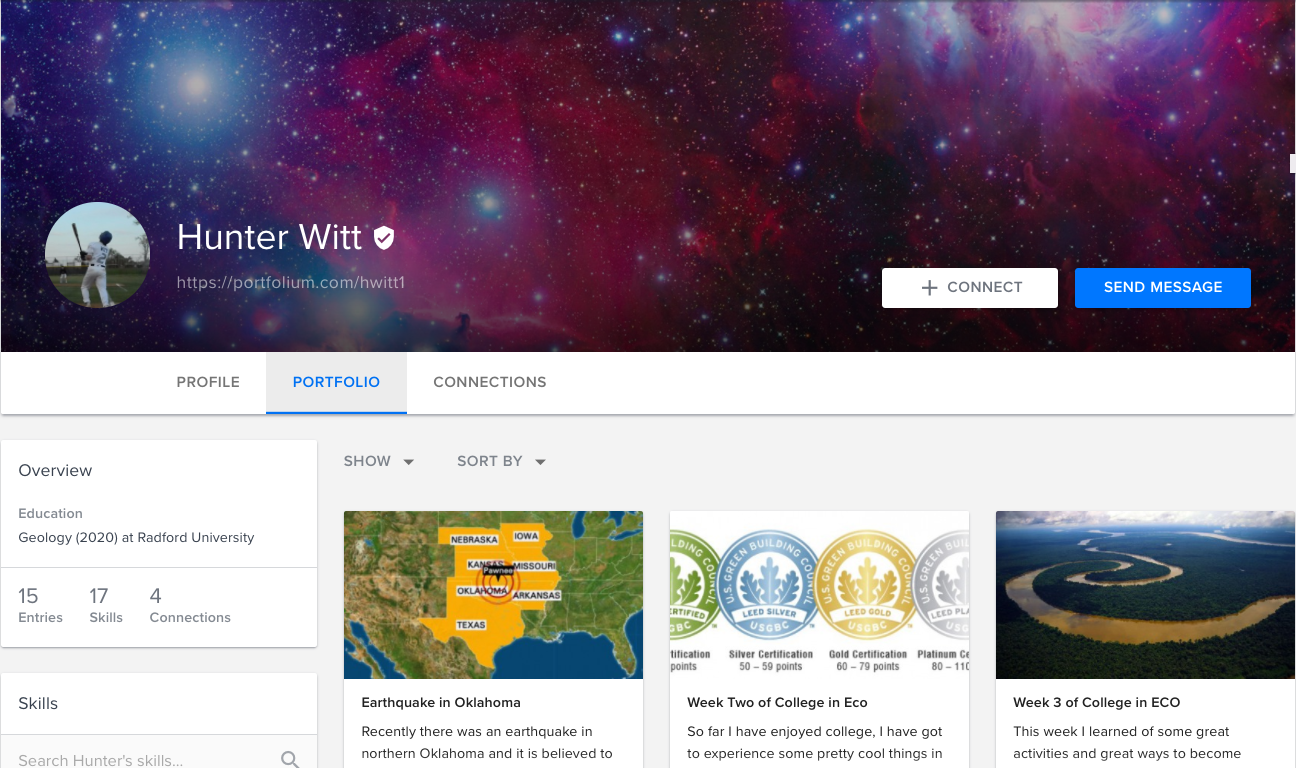This screenshot has width=1296, height=768.
Task: Focus the Search Hunter's skills field
Action: 159,759
